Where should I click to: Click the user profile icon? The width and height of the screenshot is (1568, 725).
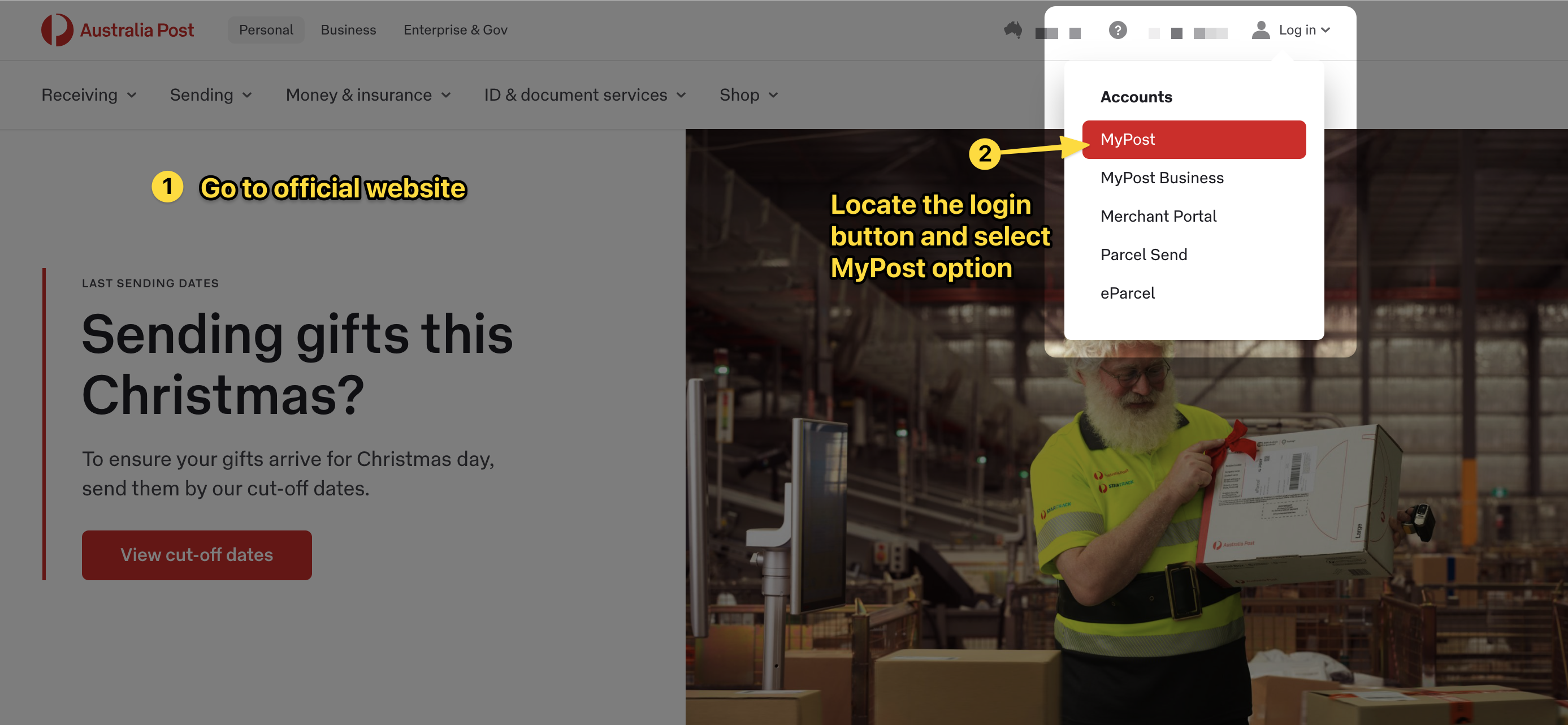point(1260,30)
